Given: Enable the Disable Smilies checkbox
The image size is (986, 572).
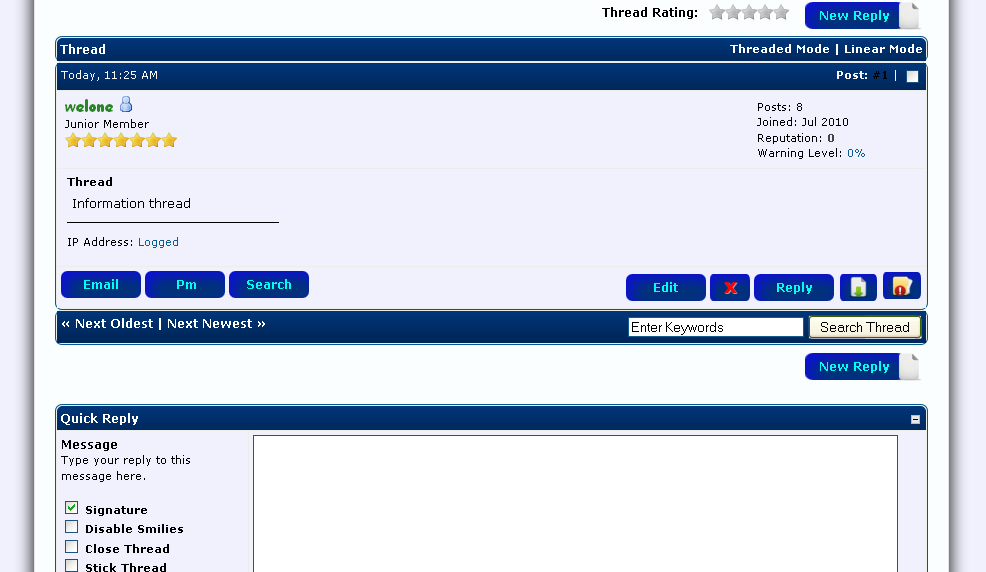Looking at the screenshot, I should [x=72, y=527].
